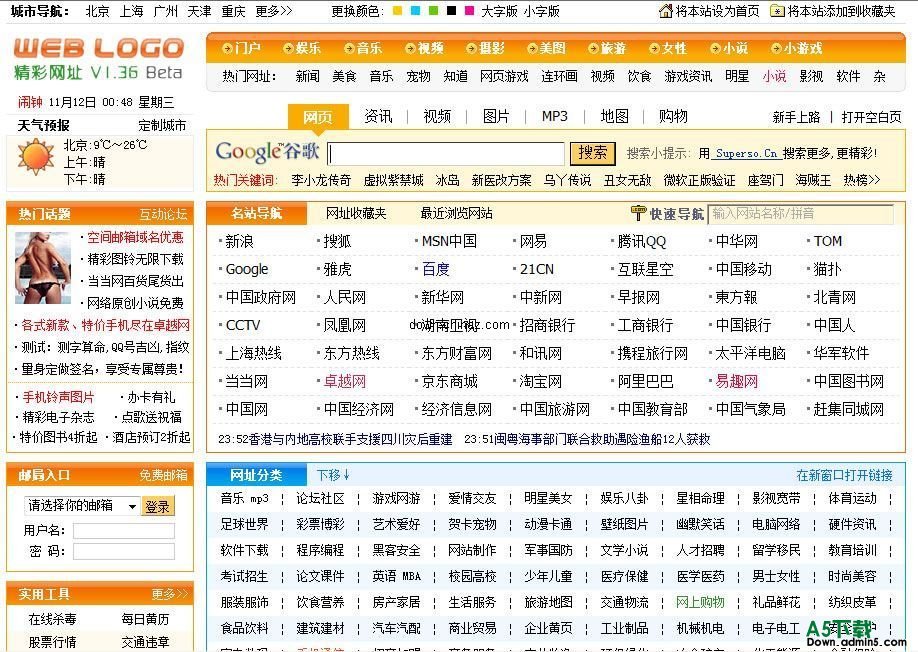Click the arrow icon beside 视频 in orange bar
Image resolution: width=918 pixels, height=652 pixels.
point(410,49)
